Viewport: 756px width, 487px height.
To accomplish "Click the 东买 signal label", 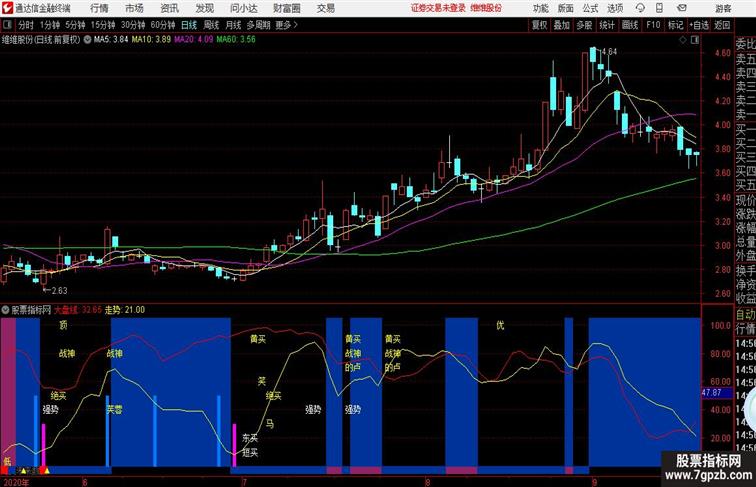I will [x=250, y=438].
